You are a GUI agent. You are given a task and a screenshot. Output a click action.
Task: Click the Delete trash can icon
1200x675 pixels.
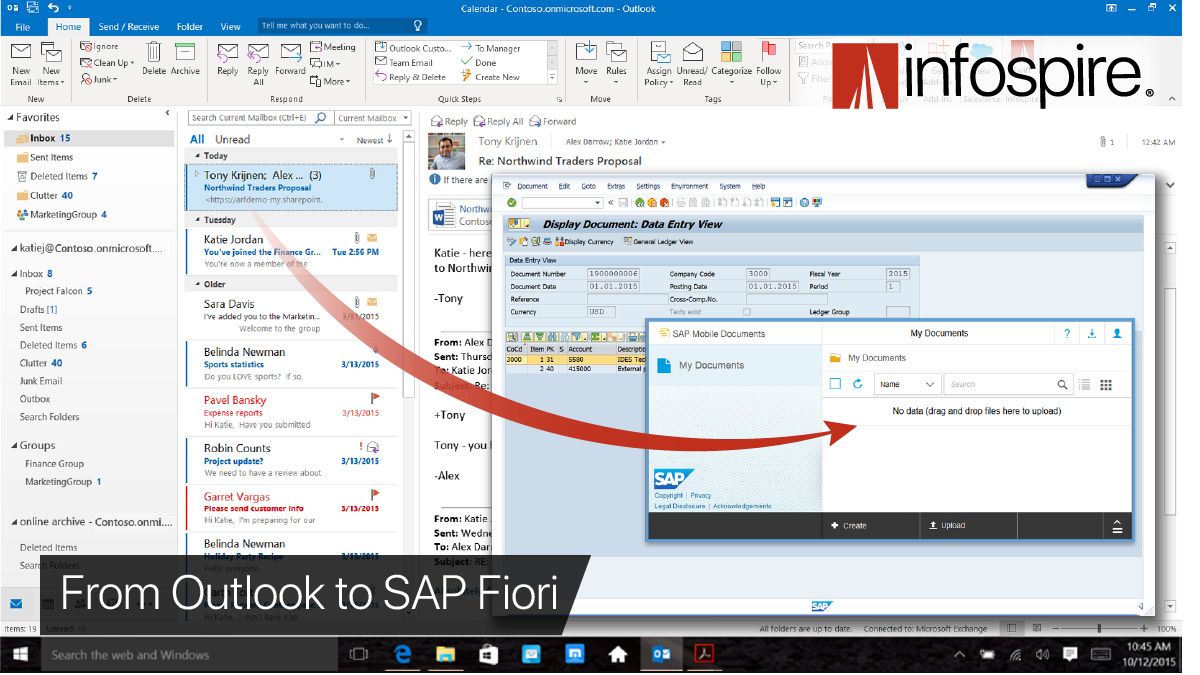pos(154,54)
